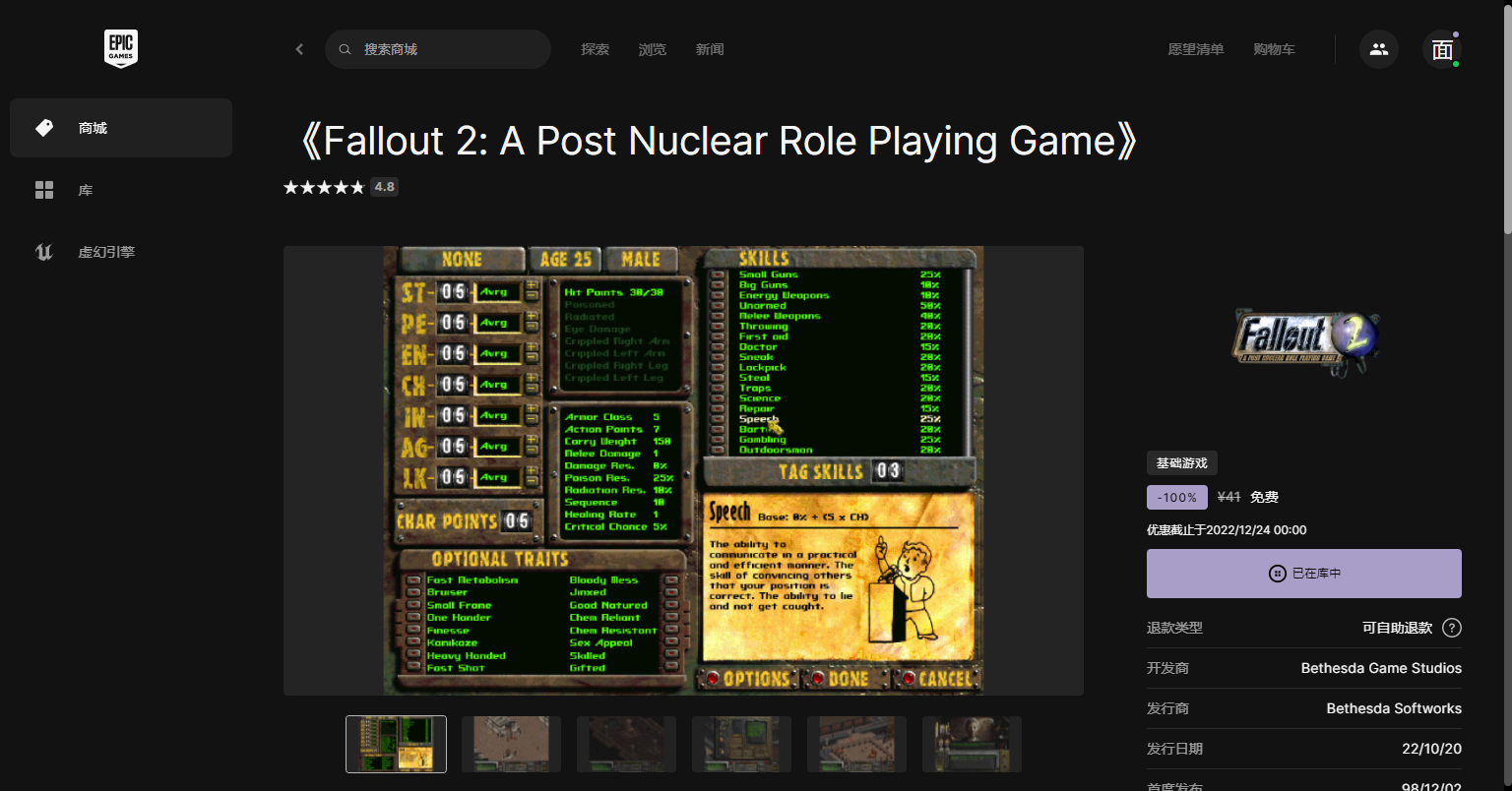Select 库 in the sidebar
Viewport: 1512px width, 791px height.
tap(121, 190)
